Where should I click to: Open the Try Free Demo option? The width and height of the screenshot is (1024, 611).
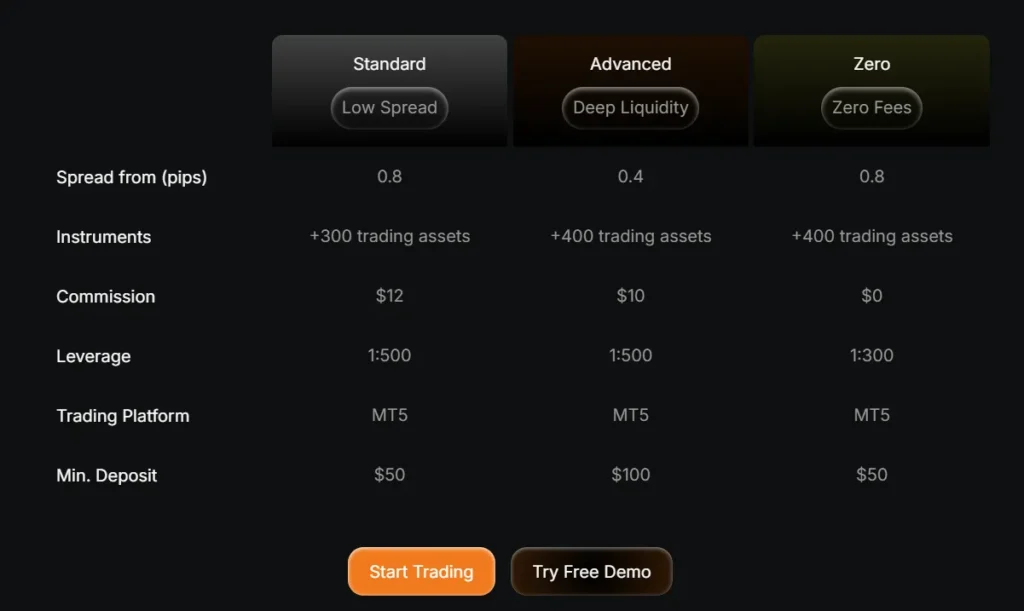pyautogui.click(x=591, y=572)
